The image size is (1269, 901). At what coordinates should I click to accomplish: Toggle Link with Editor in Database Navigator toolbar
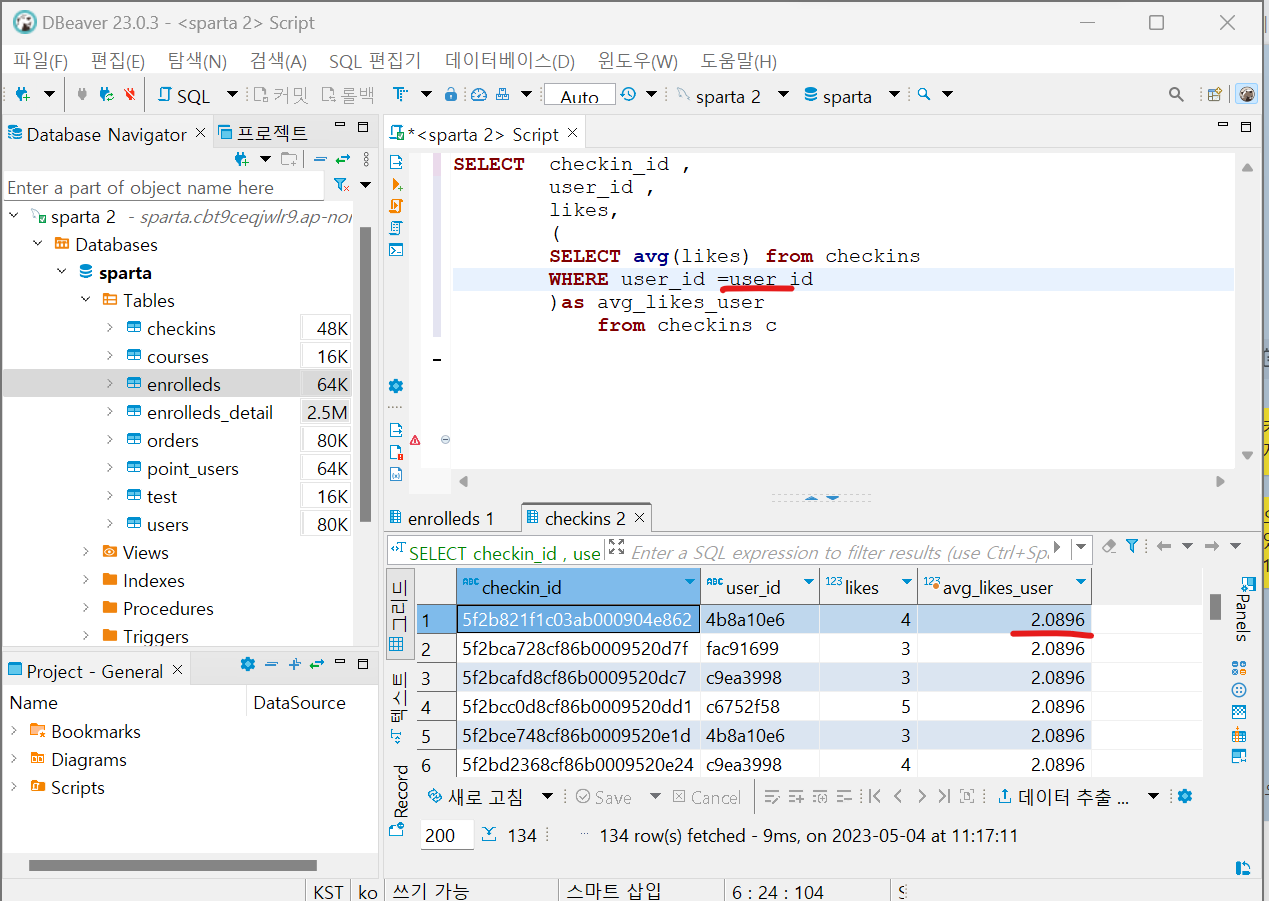click(343, 159)
